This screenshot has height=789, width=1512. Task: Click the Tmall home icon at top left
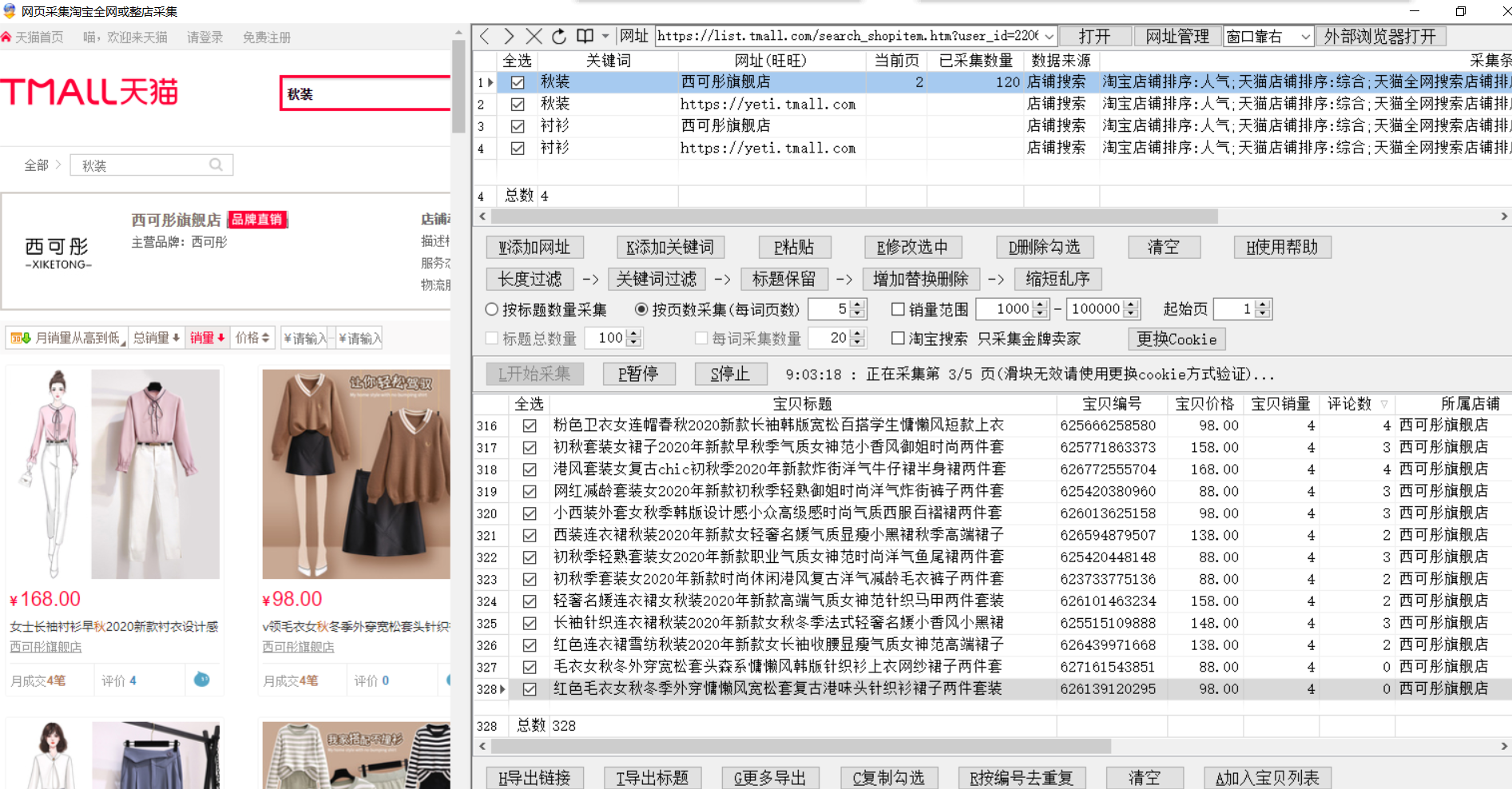point(6,38)
